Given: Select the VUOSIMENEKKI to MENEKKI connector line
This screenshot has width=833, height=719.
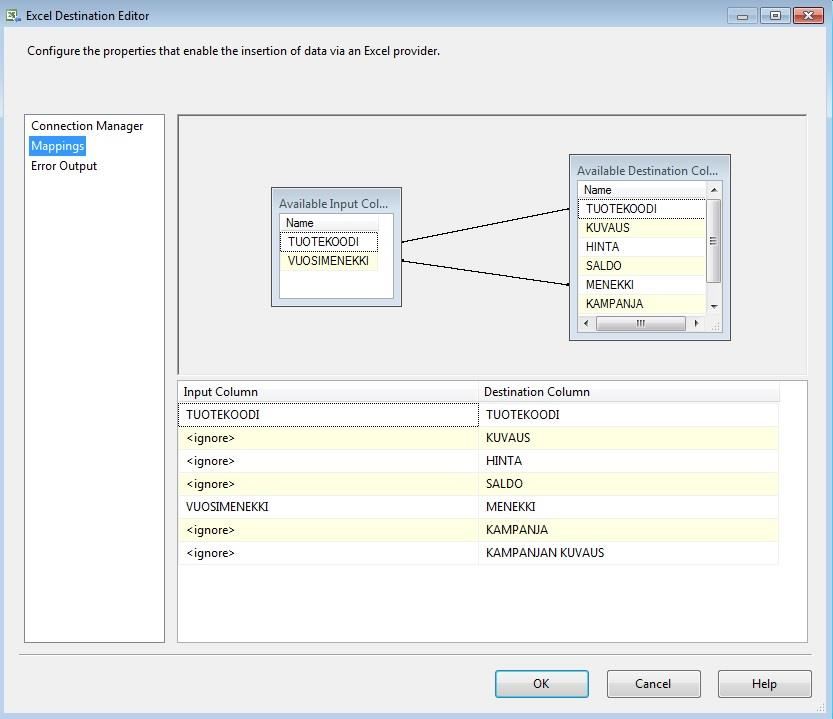Looking at the screenshot, I should pos(486,273).
